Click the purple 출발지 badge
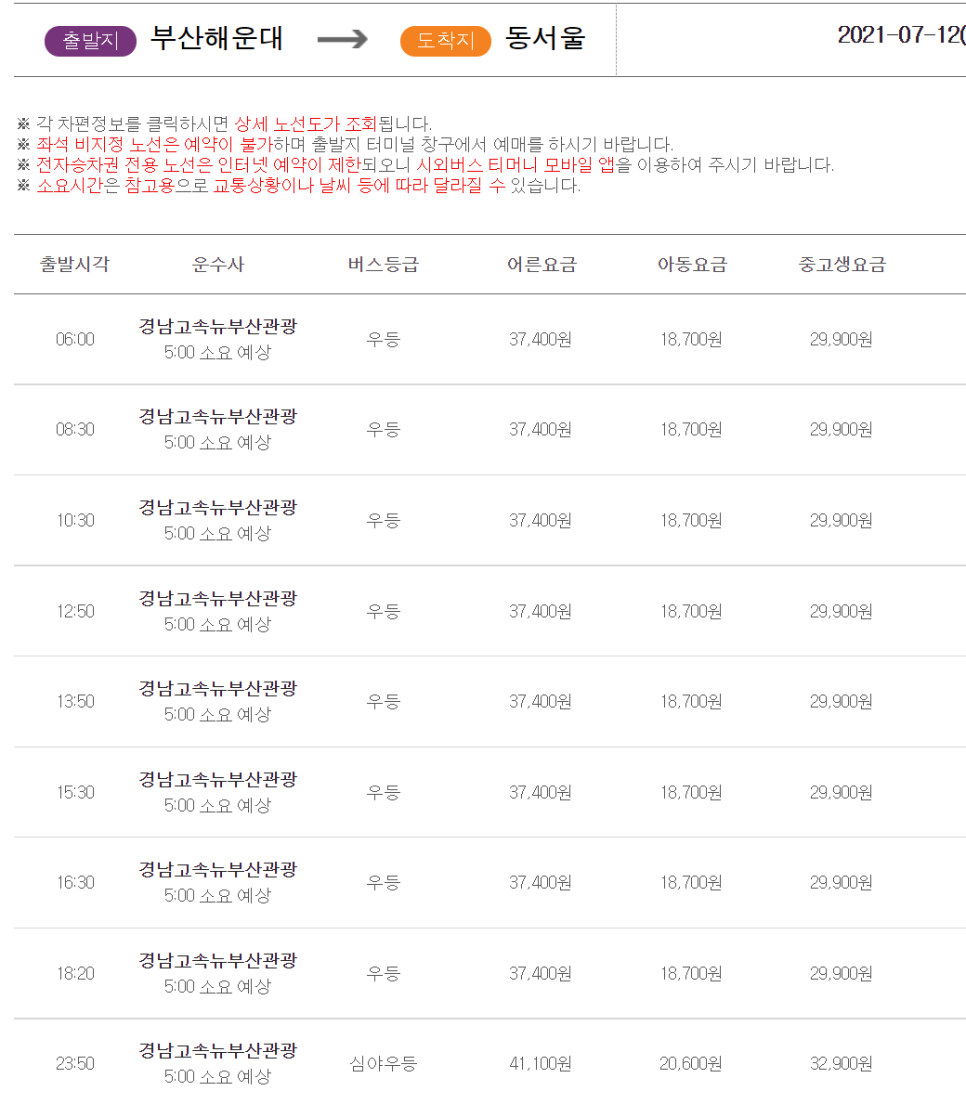966x1104 pixels. pos(90,41)
